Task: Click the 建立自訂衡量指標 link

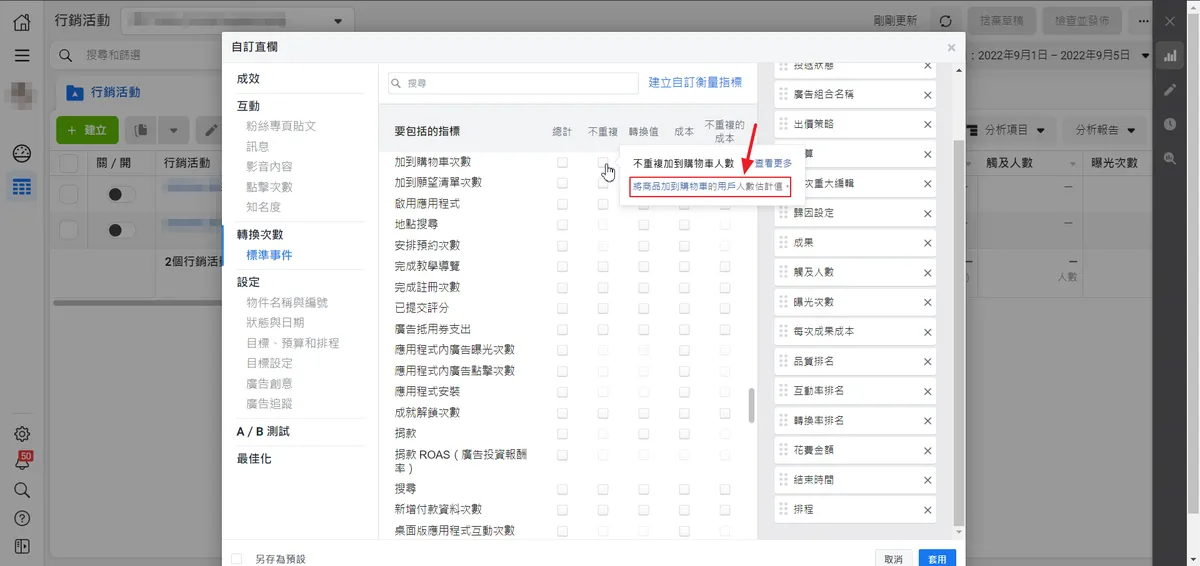Action: (x=695, y=83)
